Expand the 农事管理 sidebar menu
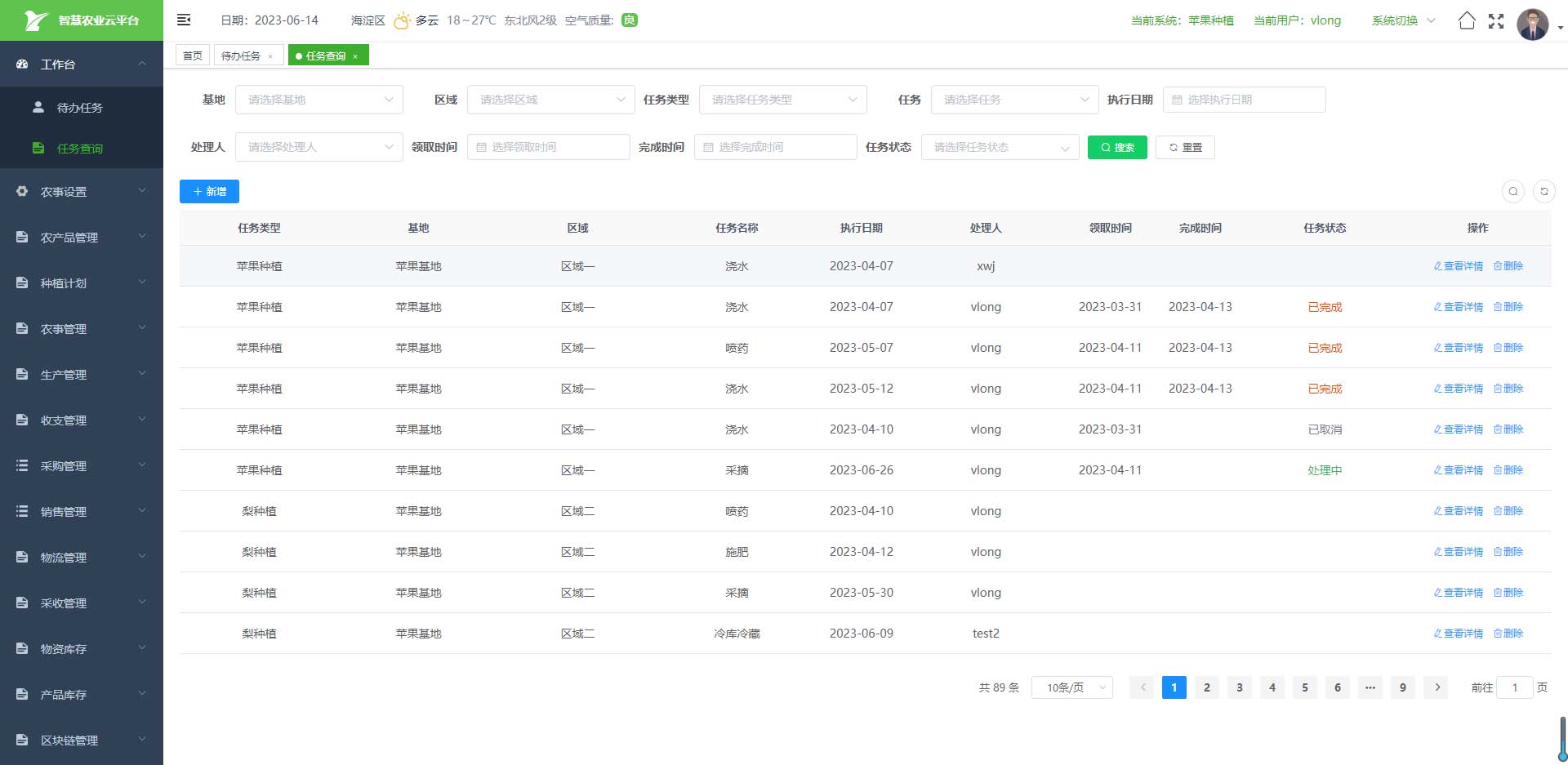 tap(82, 328)
